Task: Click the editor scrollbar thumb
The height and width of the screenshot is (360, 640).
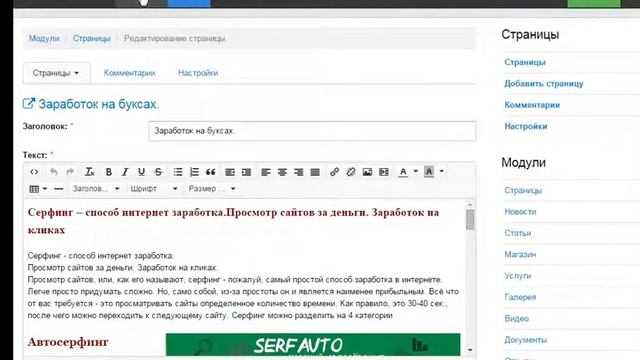Action: pyautogui.click(x=470, y=220)
